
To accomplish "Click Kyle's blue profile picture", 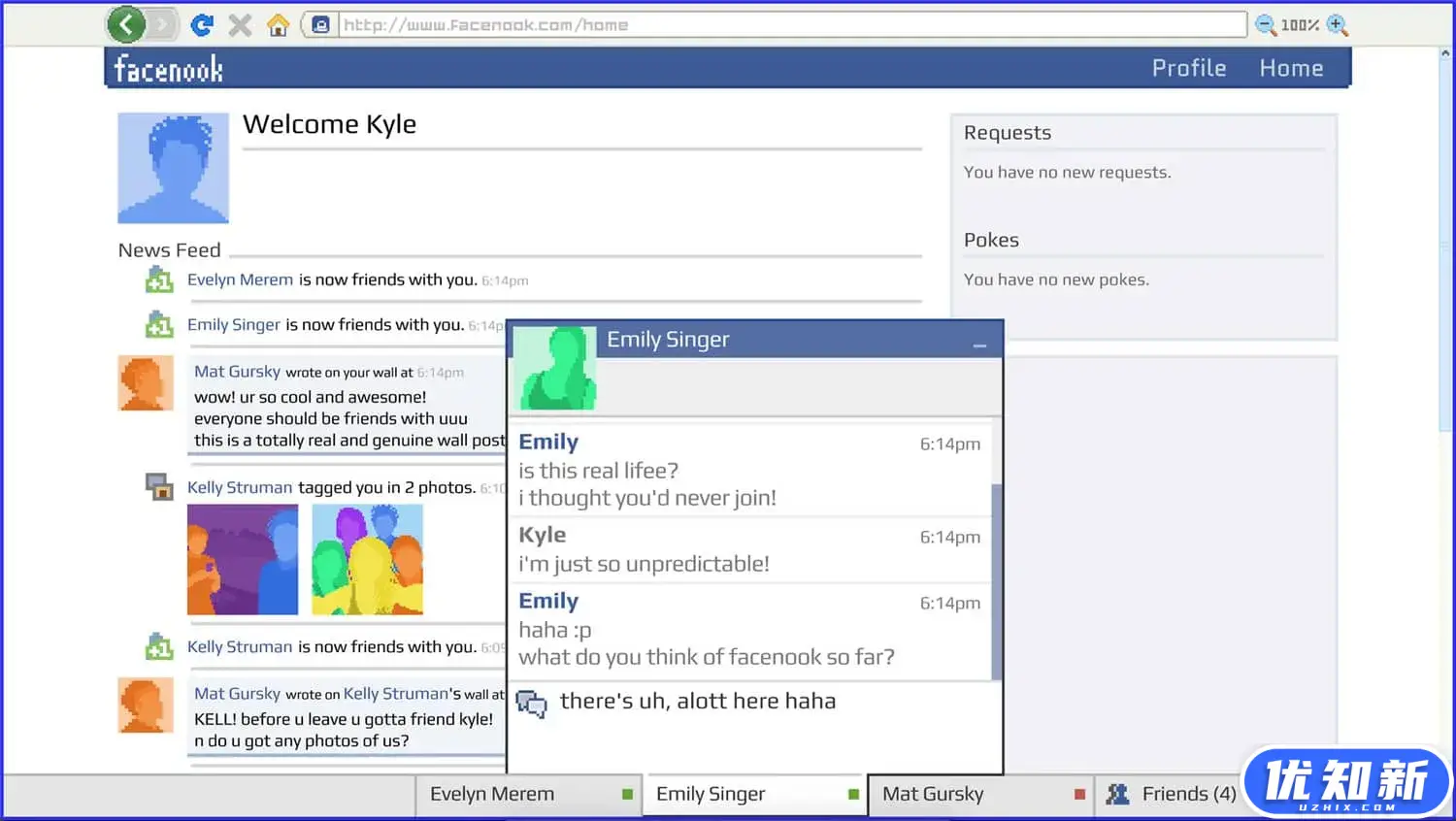I will [x=174, y=168].
